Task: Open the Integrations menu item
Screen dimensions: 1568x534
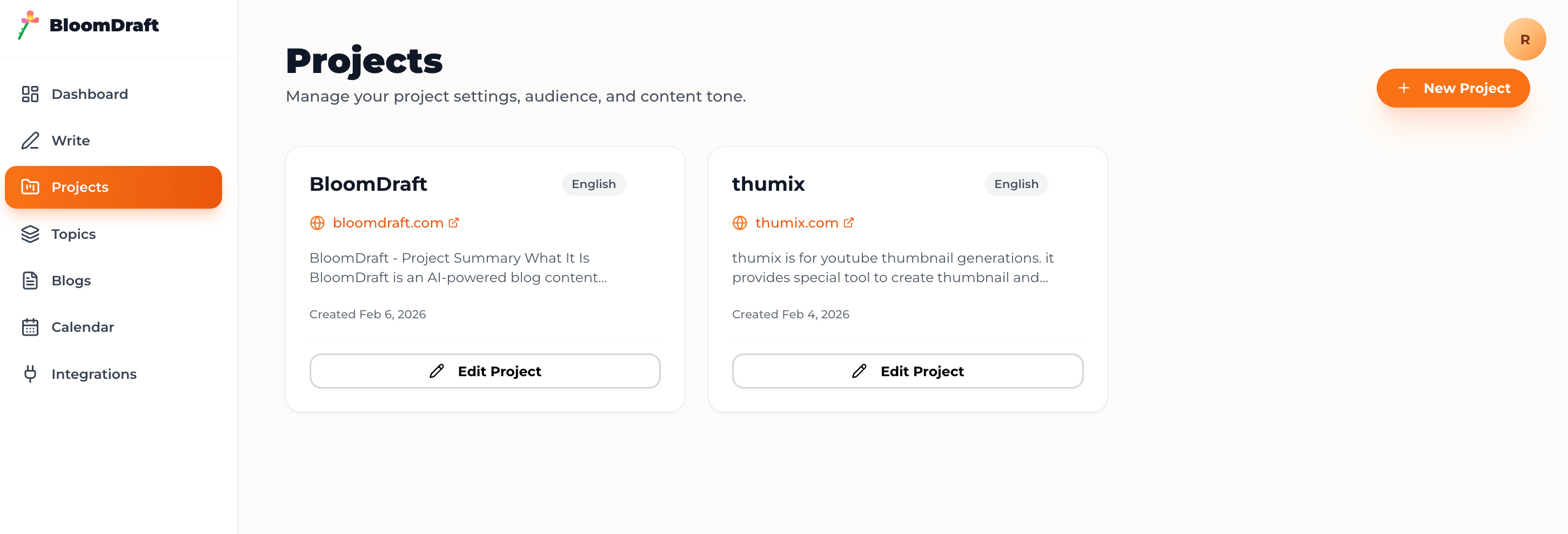Action: click(93, 374)
